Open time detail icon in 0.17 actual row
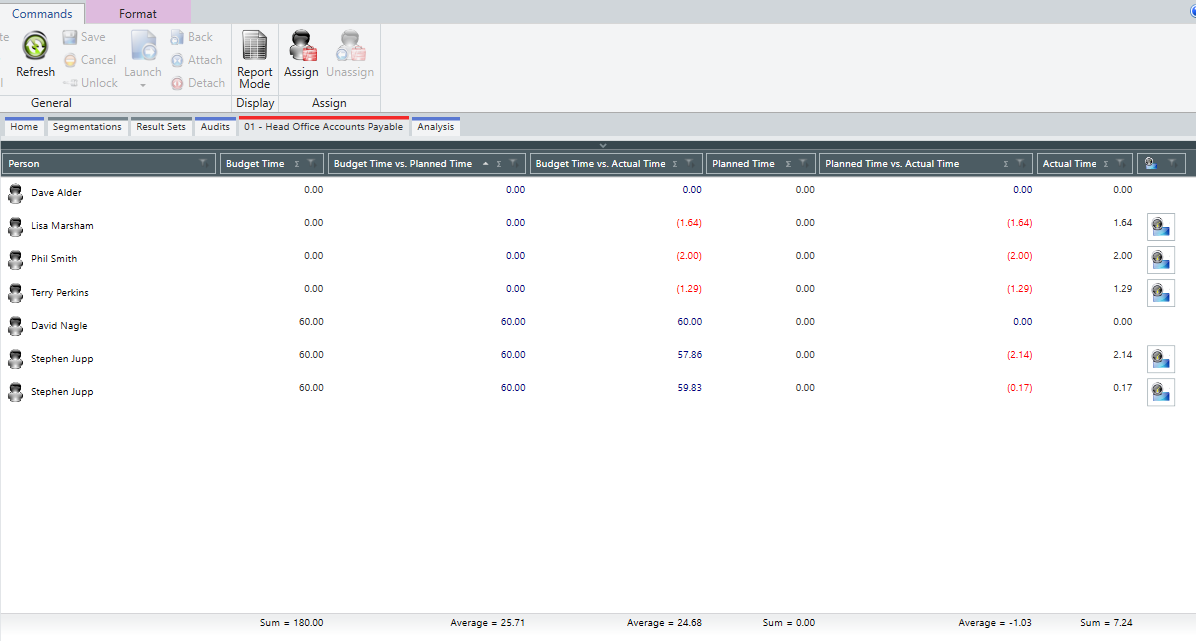 coord(1161,391)
